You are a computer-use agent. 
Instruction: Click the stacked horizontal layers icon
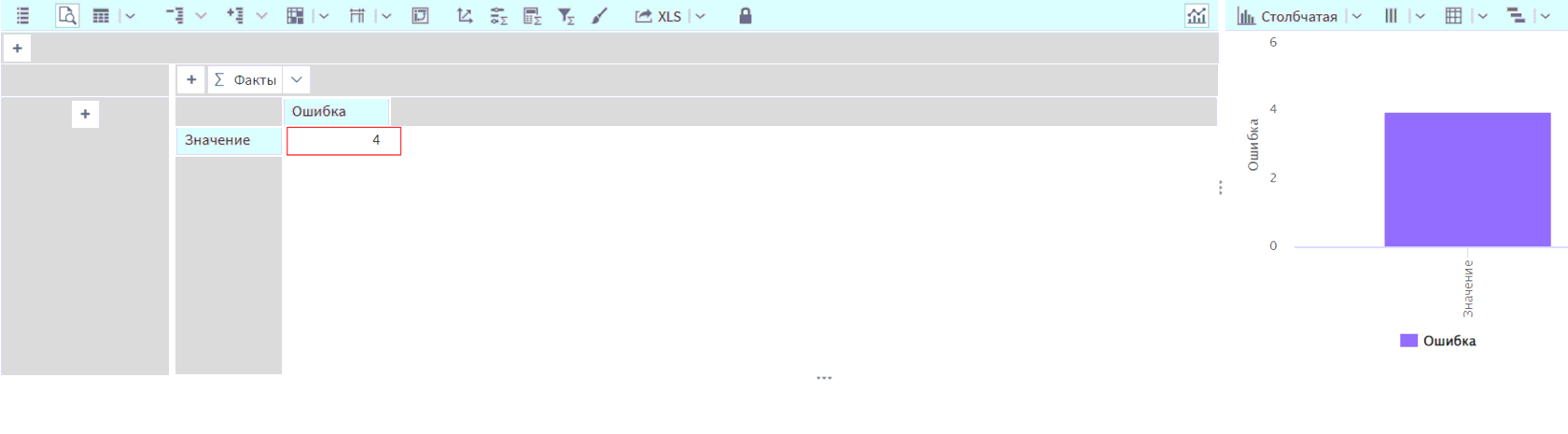(x=1516, y=16)
